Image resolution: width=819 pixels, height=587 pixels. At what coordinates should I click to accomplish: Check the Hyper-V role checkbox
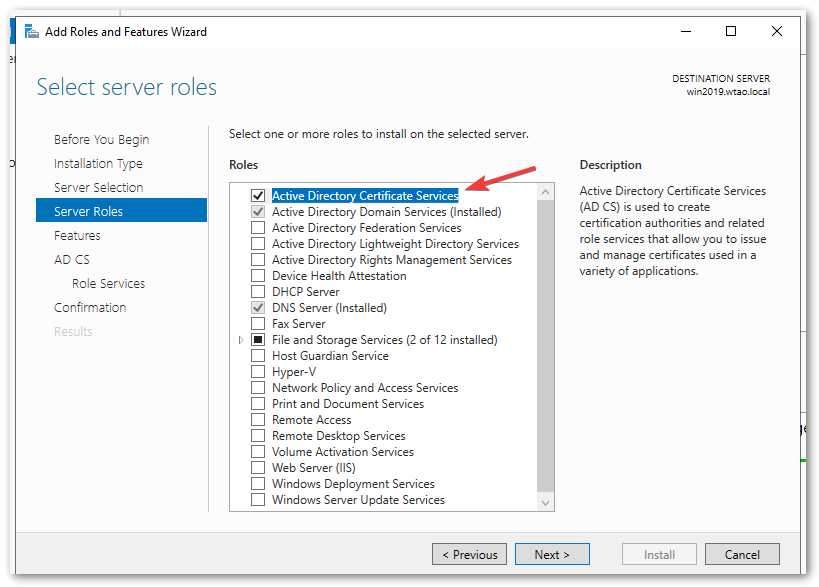(258, 372)
